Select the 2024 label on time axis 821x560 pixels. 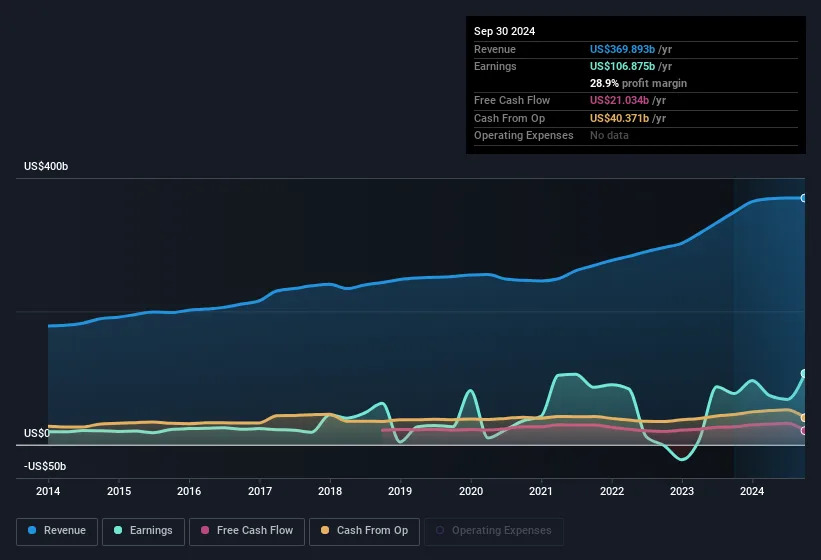click(x=752, y=491)
